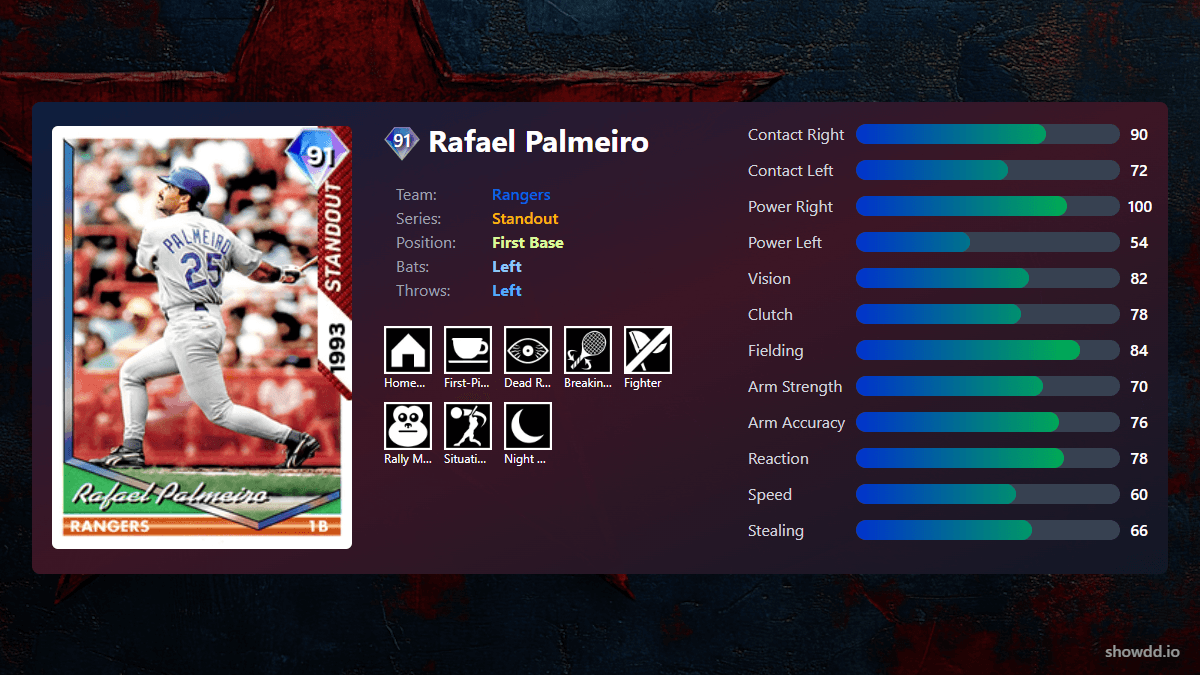Click the Arm Accuracy rating bar
The height and width of the screenshot is (675, 1200).
pyautogui.click(x=988, y=422)
